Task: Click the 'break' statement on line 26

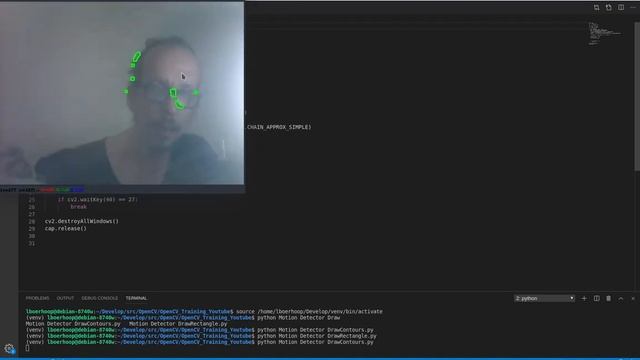Action: tap(78, 207)
